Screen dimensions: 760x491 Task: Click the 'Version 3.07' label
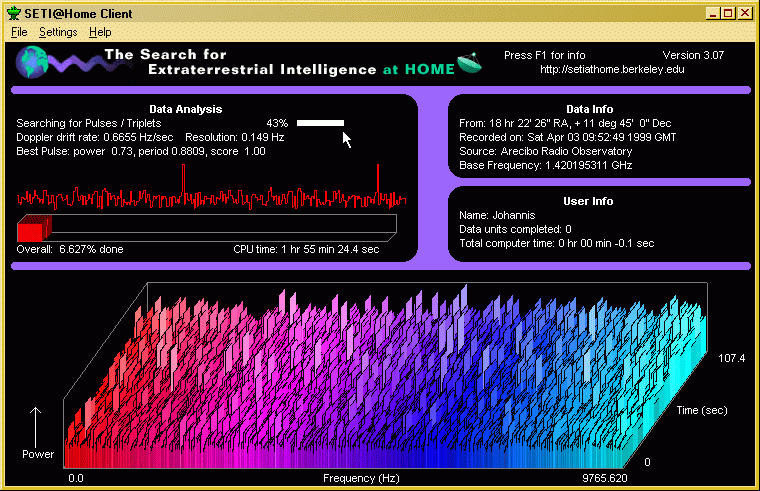pos(693,55)
